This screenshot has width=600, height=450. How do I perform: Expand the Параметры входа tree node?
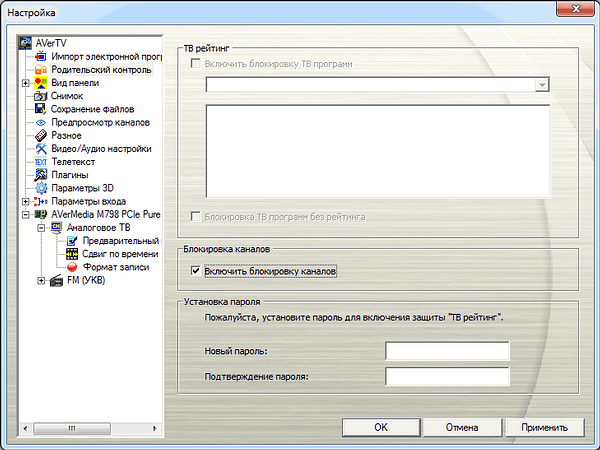click(25, 202)
